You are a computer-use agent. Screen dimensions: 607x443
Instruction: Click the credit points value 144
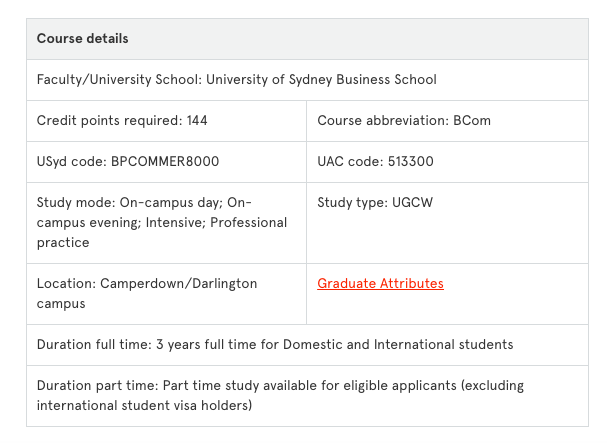pos(197,120)
